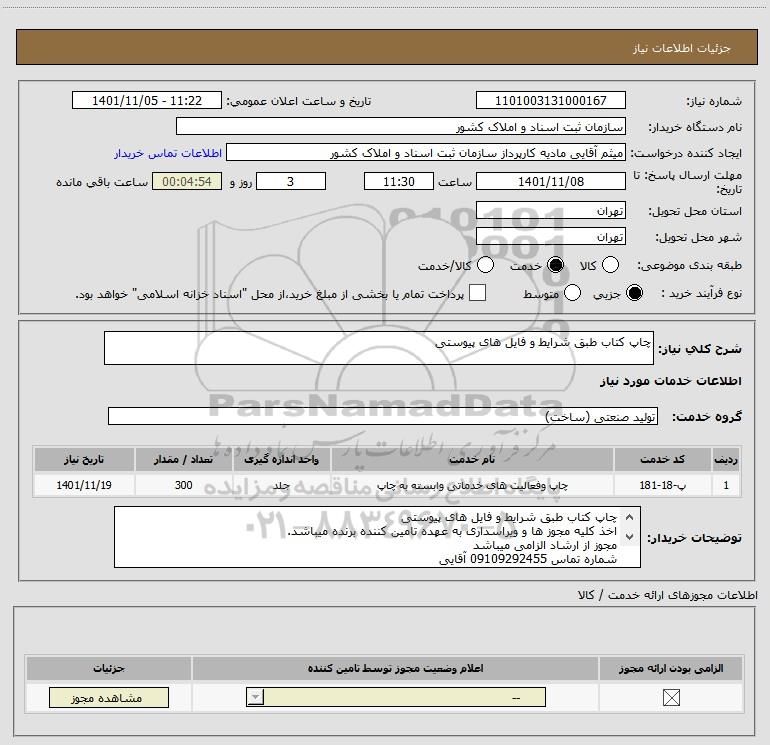770x745 pixels.
Task: Click the service code cell پ-18-181
Action: (662, 485)
